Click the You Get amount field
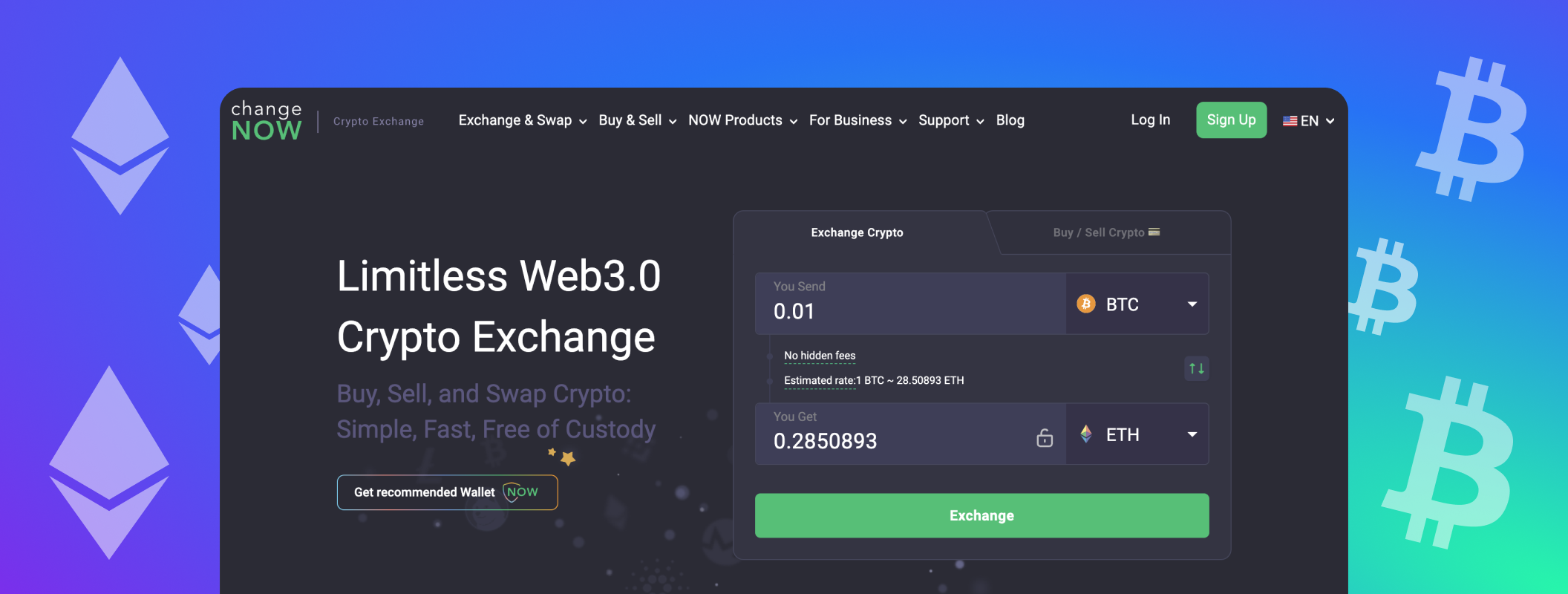1568x594 pixels. pos(911,434)
